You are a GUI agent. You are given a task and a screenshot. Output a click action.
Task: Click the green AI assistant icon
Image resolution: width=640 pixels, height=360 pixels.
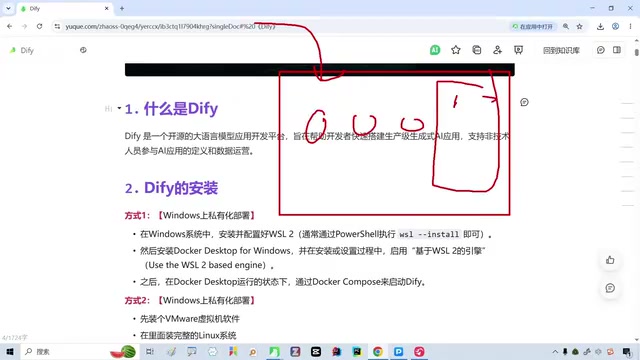click(435, 50)
